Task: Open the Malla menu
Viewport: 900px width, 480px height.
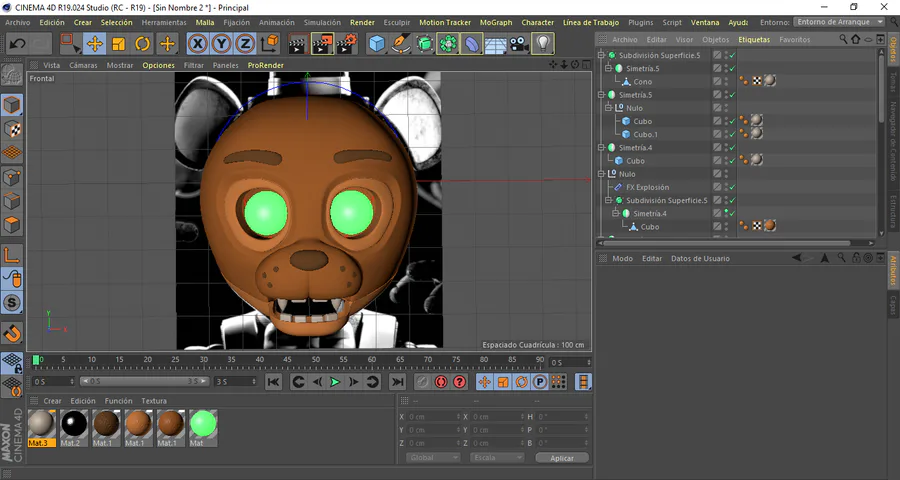Action: click(x=205, y=22)
